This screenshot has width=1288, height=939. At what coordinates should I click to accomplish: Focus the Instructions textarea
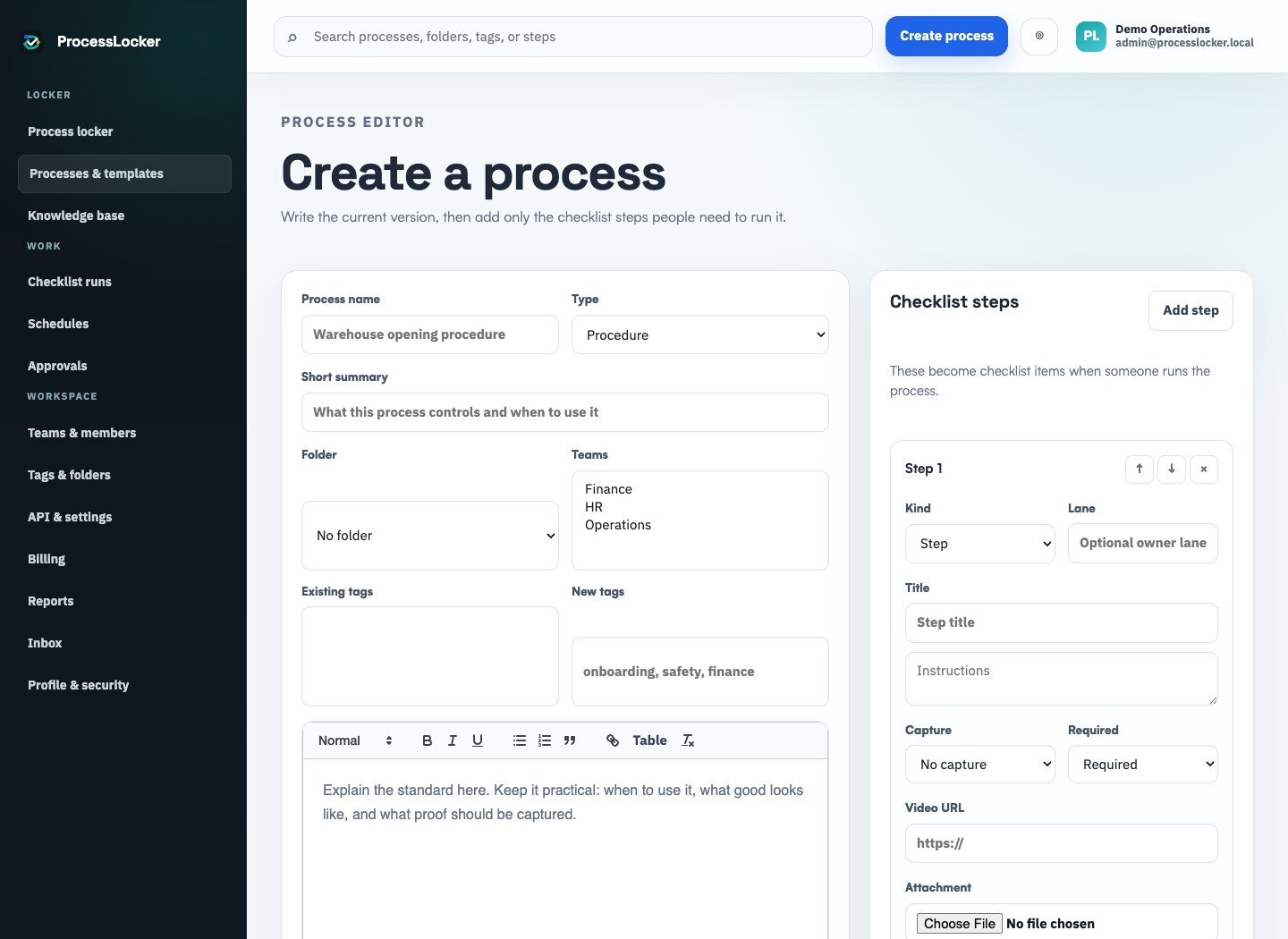(x=1062, y=679)
